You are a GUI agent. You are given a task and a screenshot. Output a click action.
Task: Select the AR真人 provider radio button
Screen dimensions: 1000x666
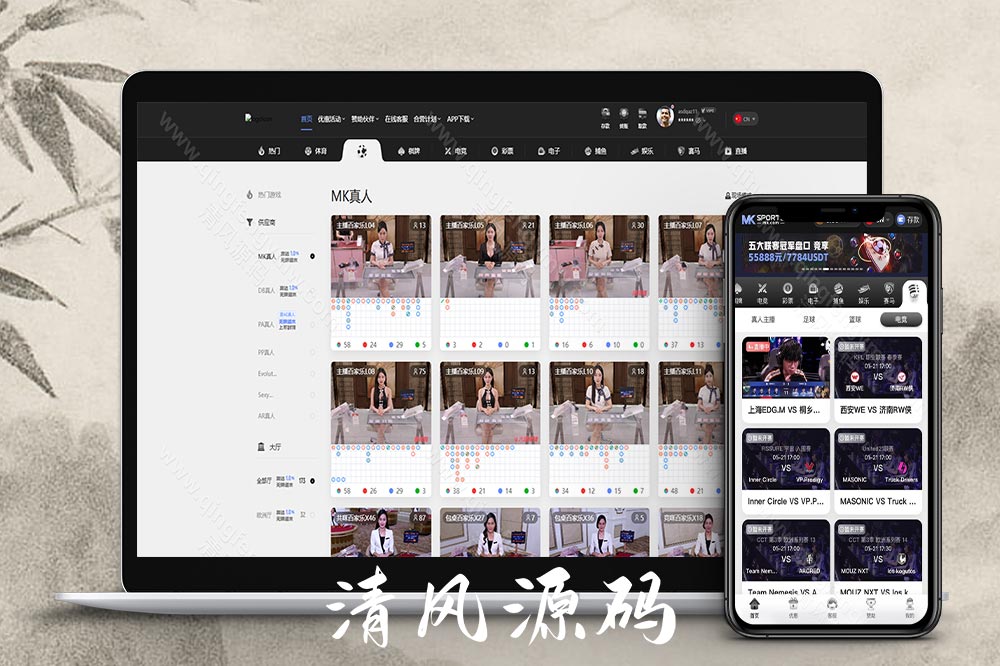point(312,416)
